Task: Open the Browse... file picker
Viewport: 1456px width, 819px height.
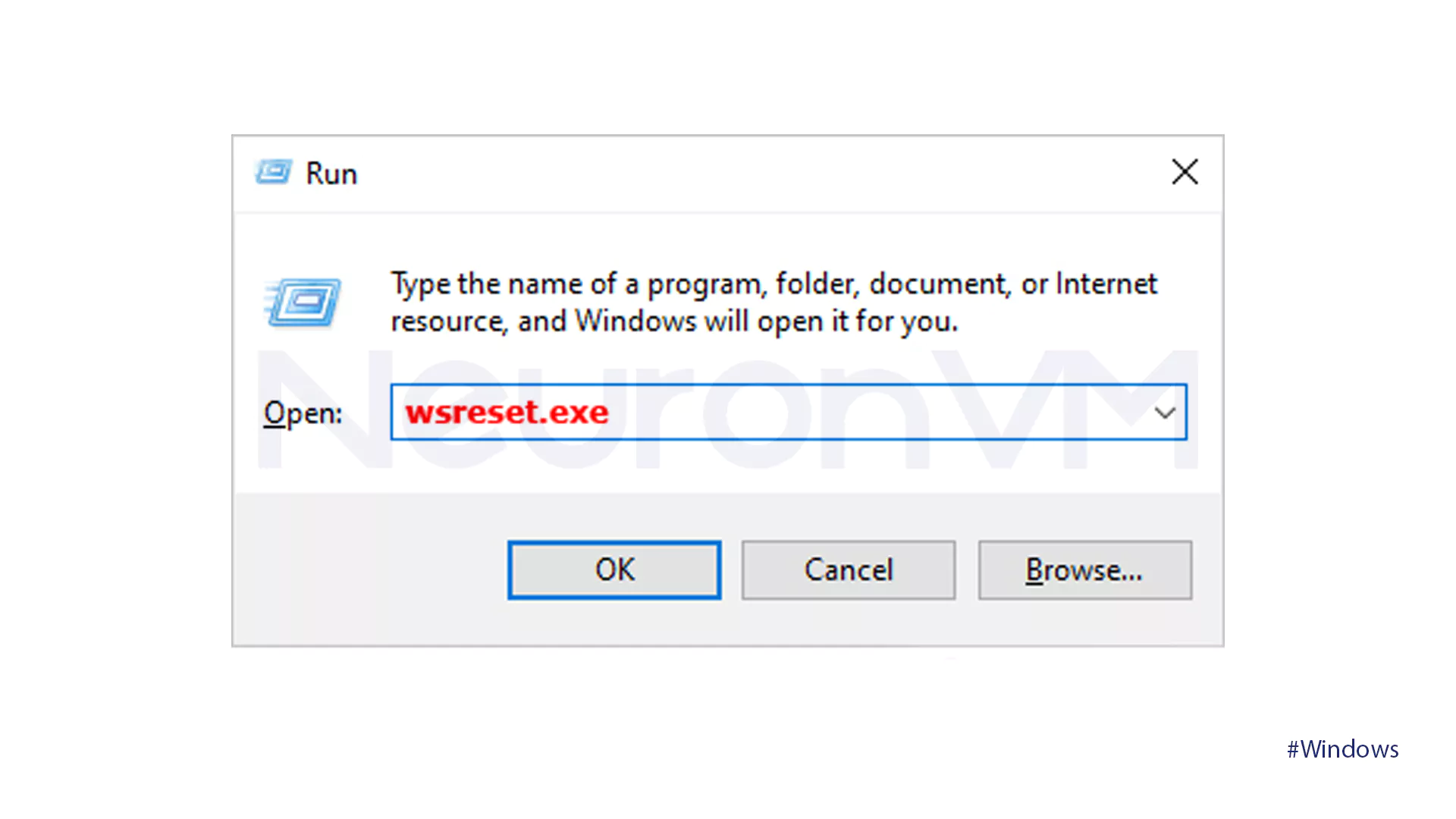Action: point(1084,570)
